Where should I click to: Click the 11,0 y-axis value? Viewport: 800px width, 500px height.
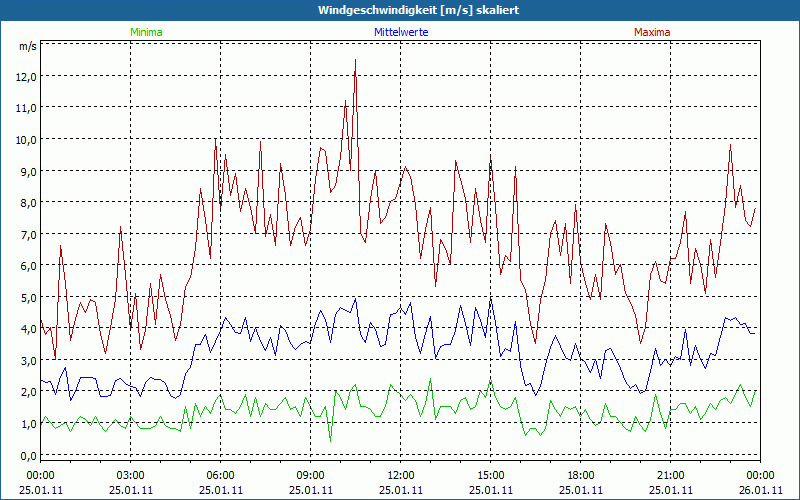pyautogui.click(x=27, y=108)
